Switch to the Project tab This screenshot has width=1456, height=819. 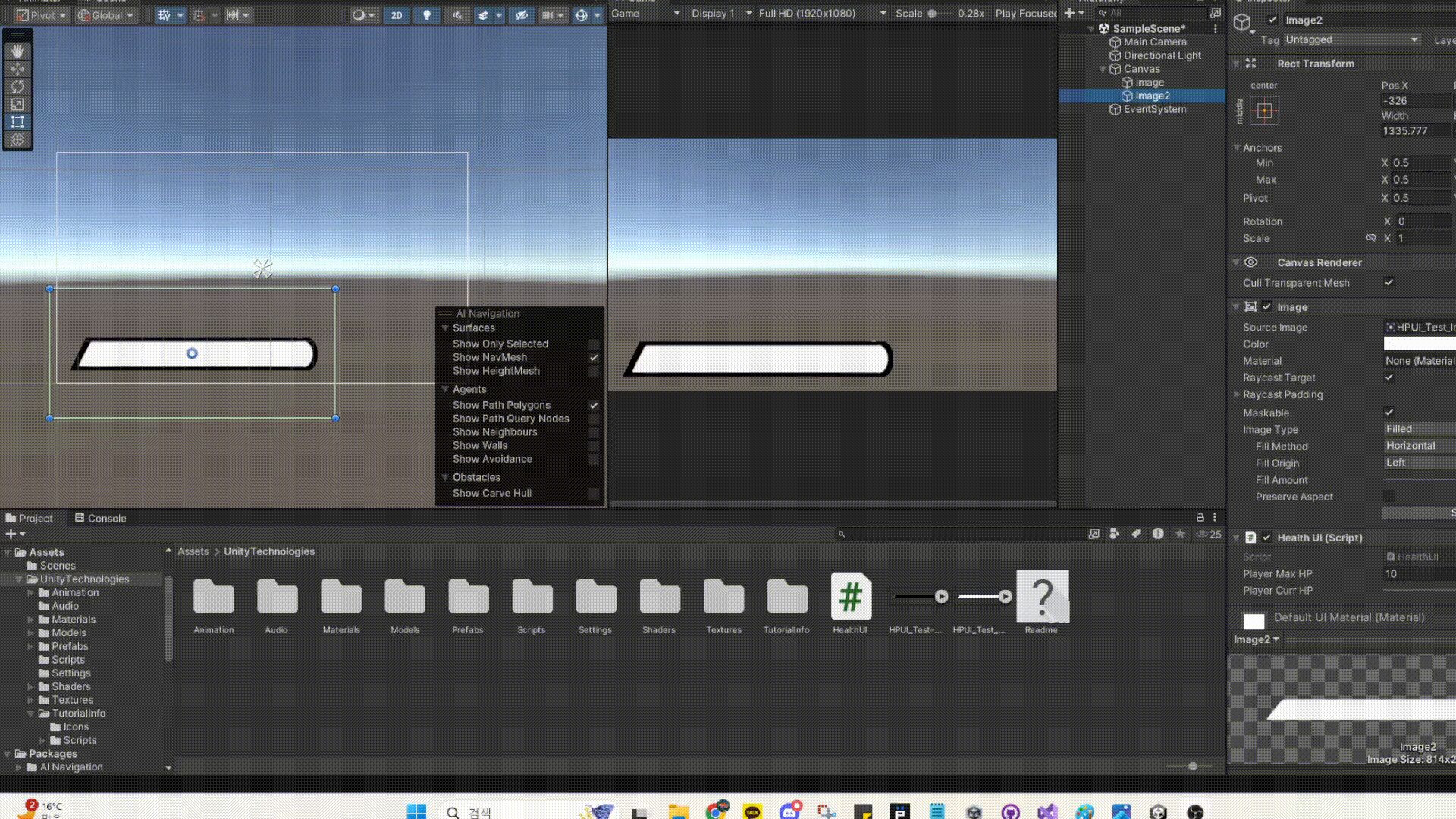pos(30,518)
